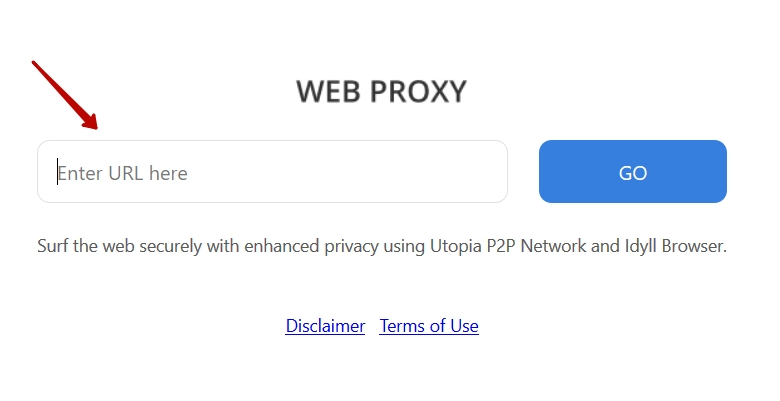Click the red arrow annotation
Image resolution: width=780 pixels, height=401 pixels.
tap(64, 94)
